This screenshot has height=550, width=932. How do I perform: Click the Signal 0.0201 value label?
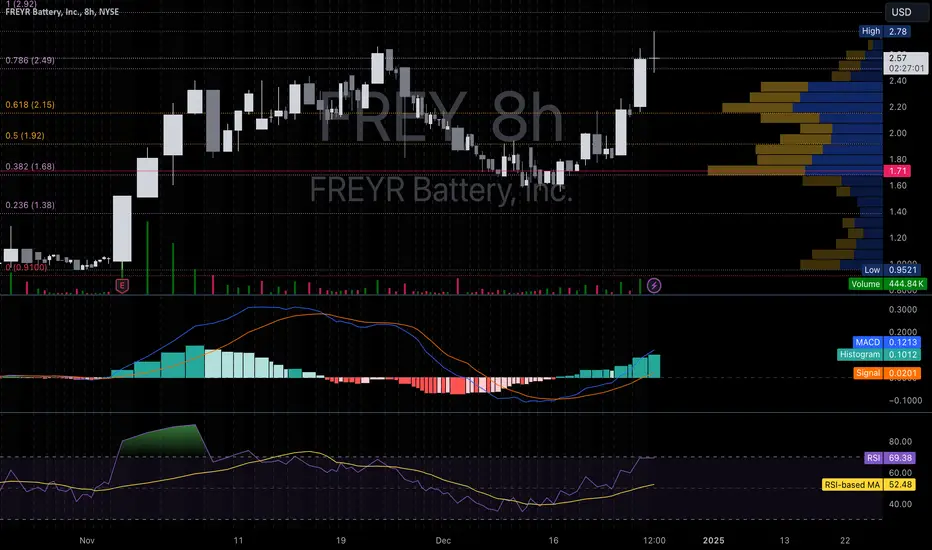point(886,373)
